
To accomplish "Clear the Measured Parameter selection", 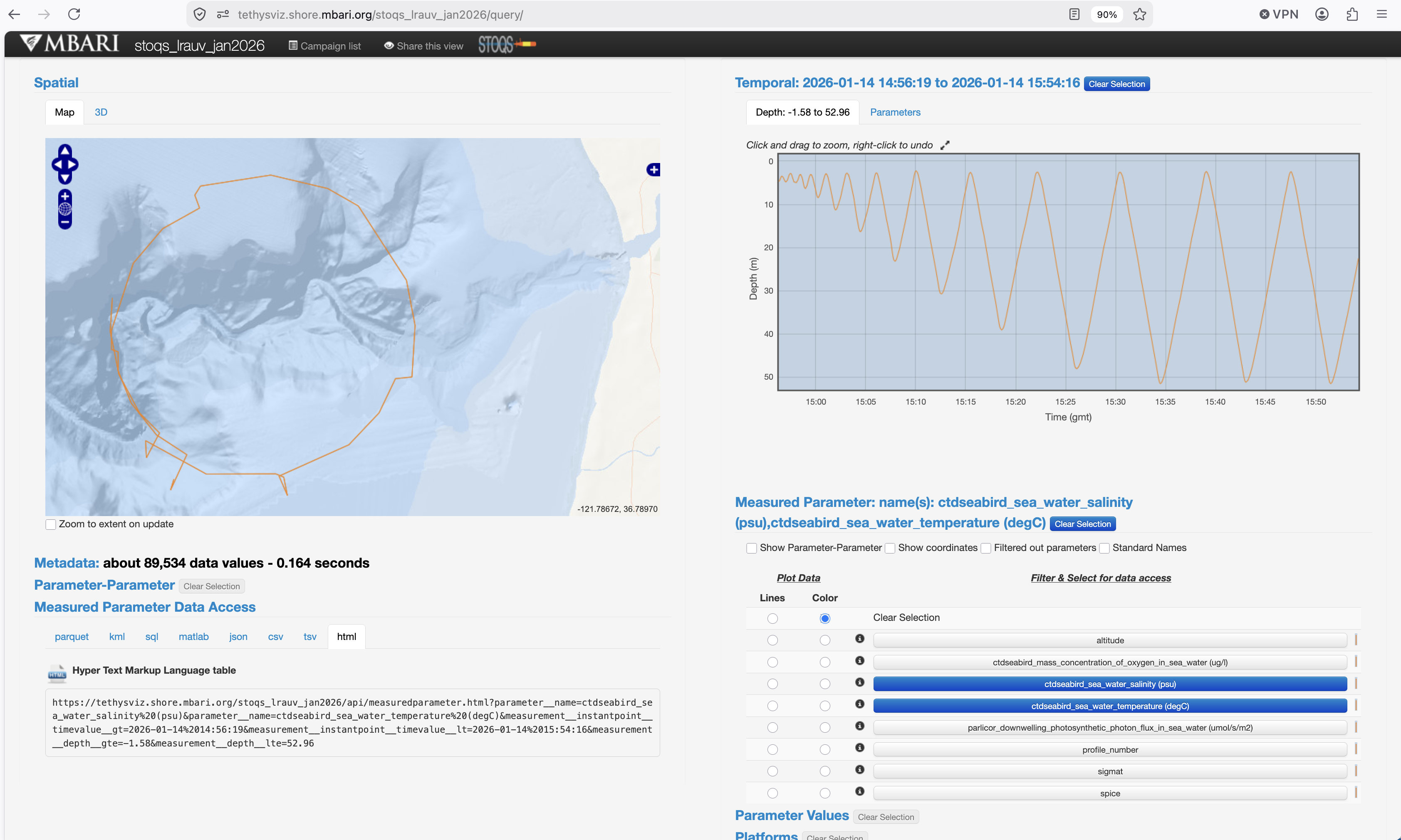I will point(1082,524).
